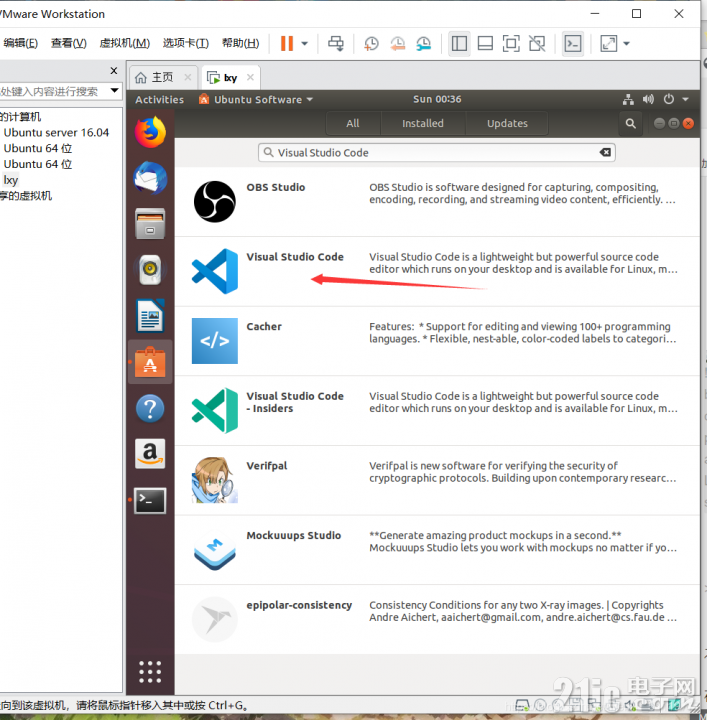Toggle the VMware library sidebar view
The width and height of the screenshot is (707, 720).
pyautogui.click(x=459, y=44)
